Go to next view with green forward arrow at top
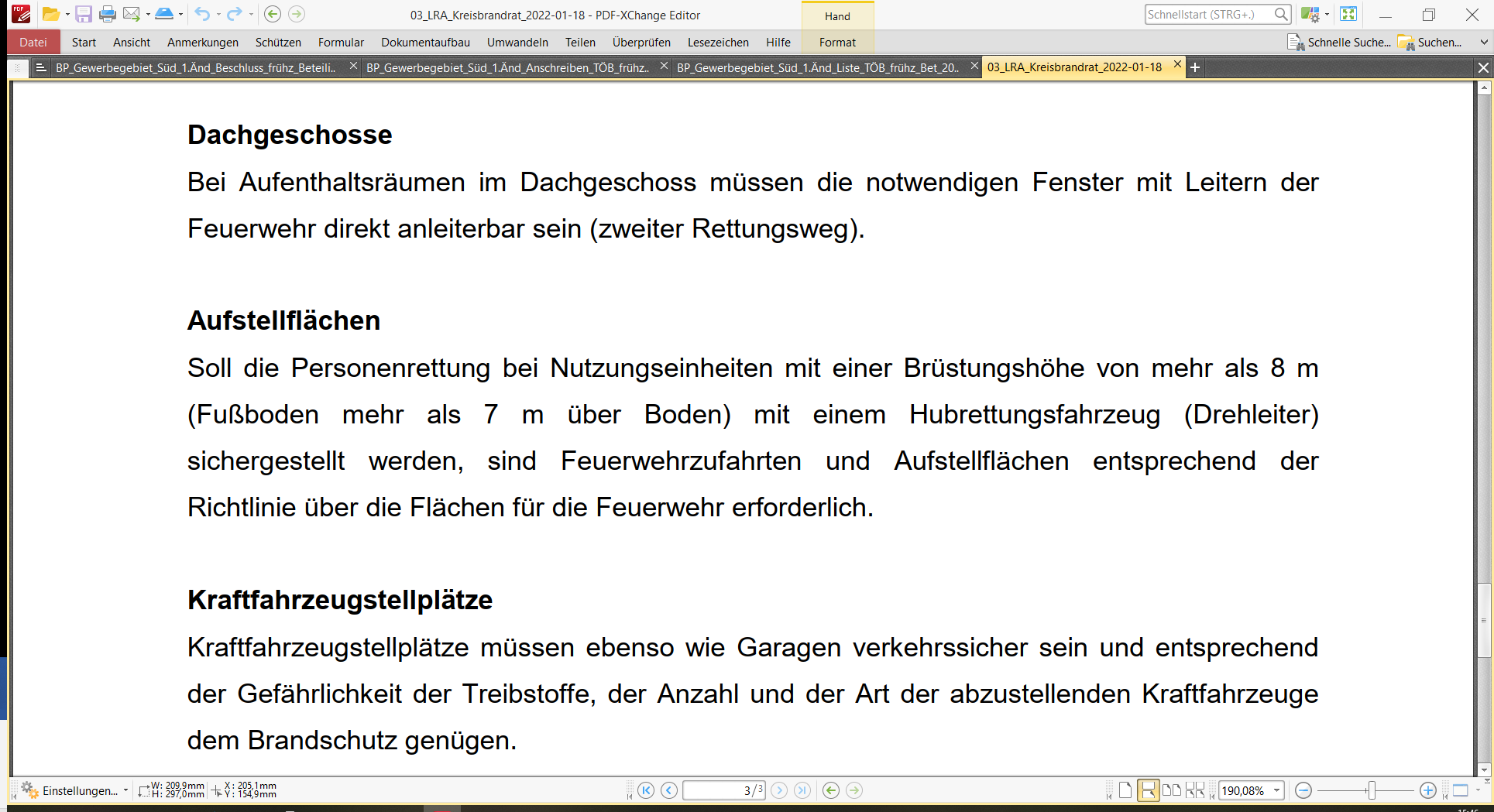1494x812 pixels. [297, 14]
